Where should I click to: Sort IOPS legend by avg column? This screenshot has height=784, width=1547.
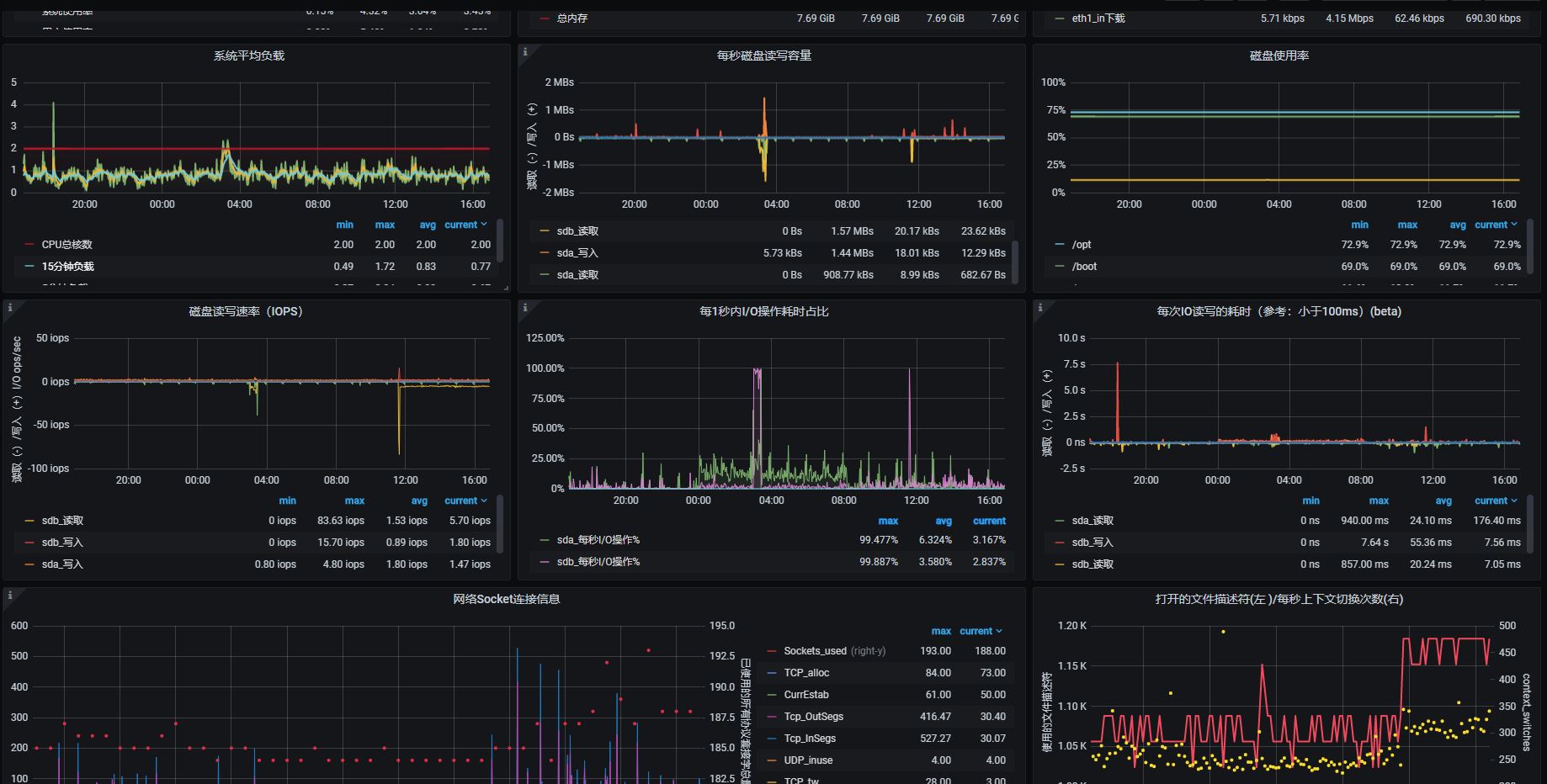click(x=419, y=501)
